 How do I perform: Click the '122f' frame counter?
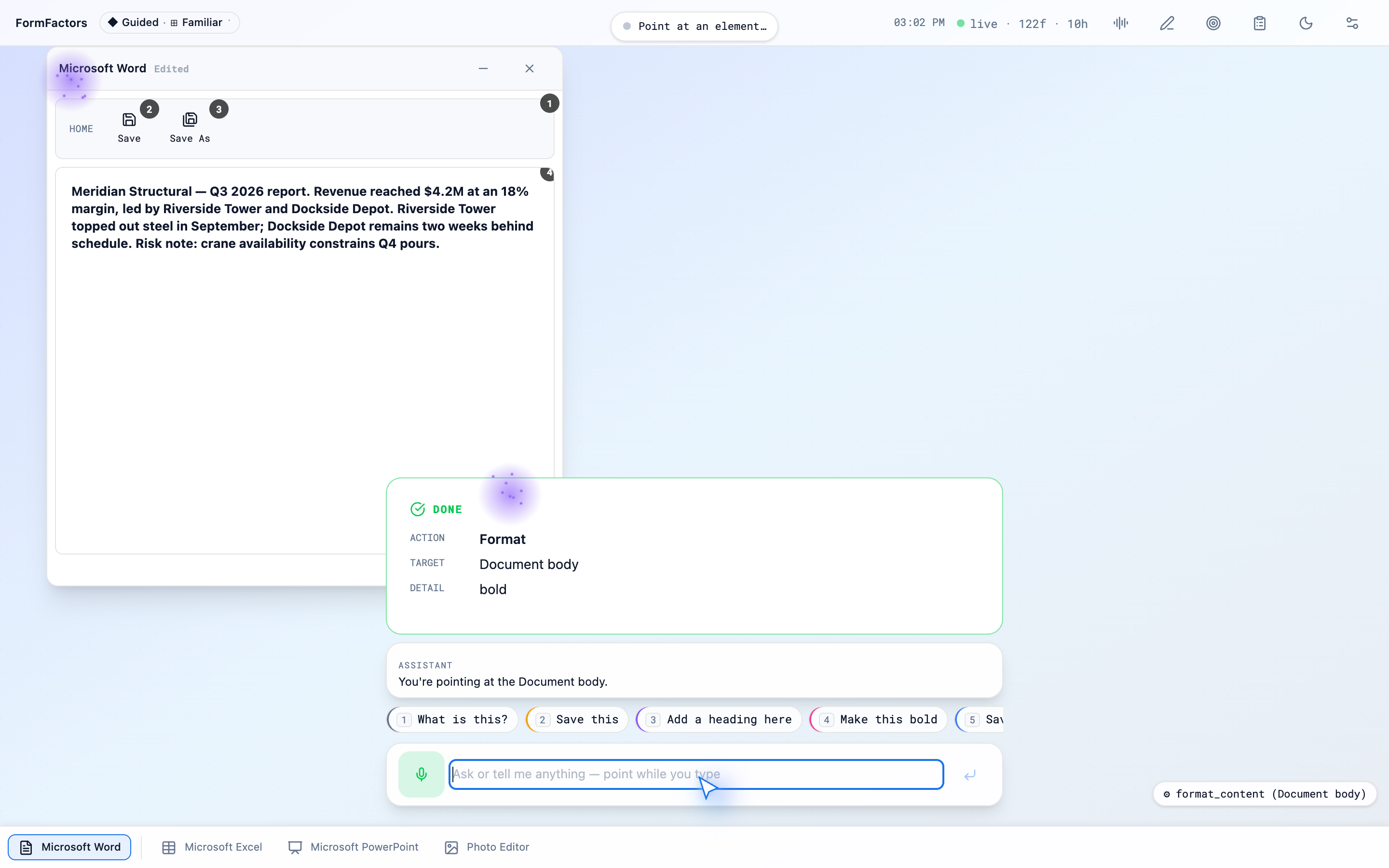pos(1032,24)
